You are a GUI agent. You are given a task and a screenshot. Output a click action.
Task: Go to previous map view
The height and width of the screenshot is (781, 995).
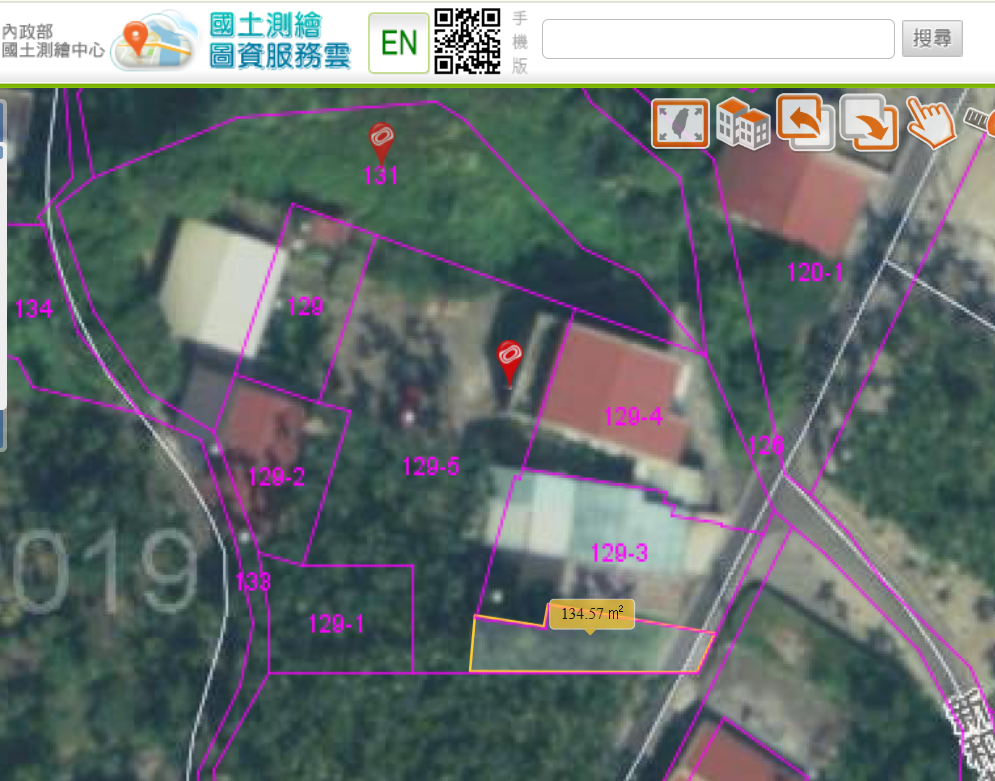805,122
